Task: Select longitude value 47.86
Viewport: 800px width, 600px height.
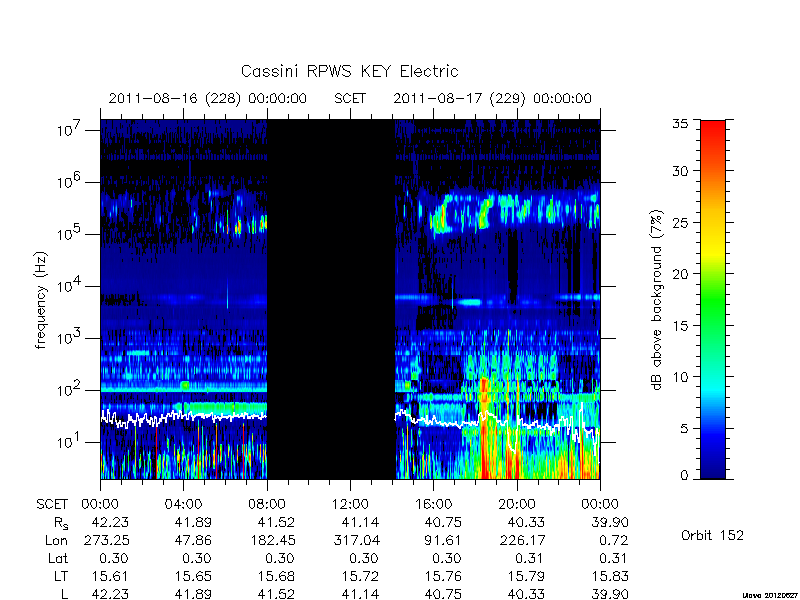Action: click(x=193, y=540)
